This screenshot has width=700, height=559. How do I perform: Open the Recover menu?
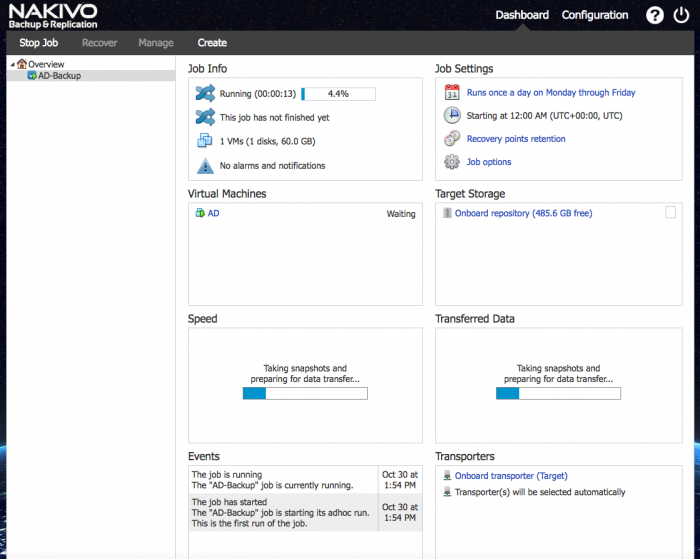click(x=100, y=43)
